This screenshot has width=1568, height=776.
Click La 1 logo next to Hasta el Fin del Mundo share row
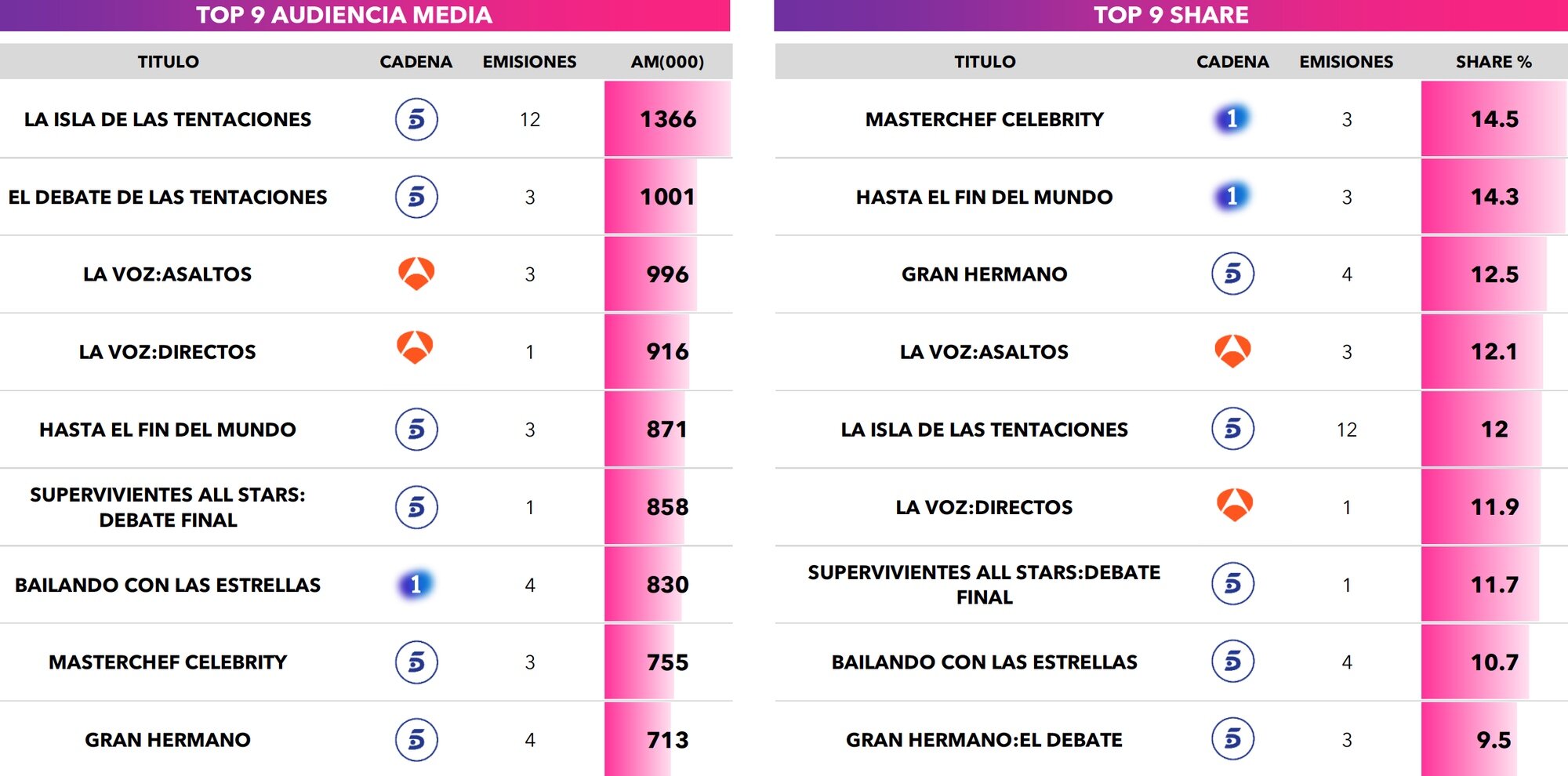point(1232,196)
